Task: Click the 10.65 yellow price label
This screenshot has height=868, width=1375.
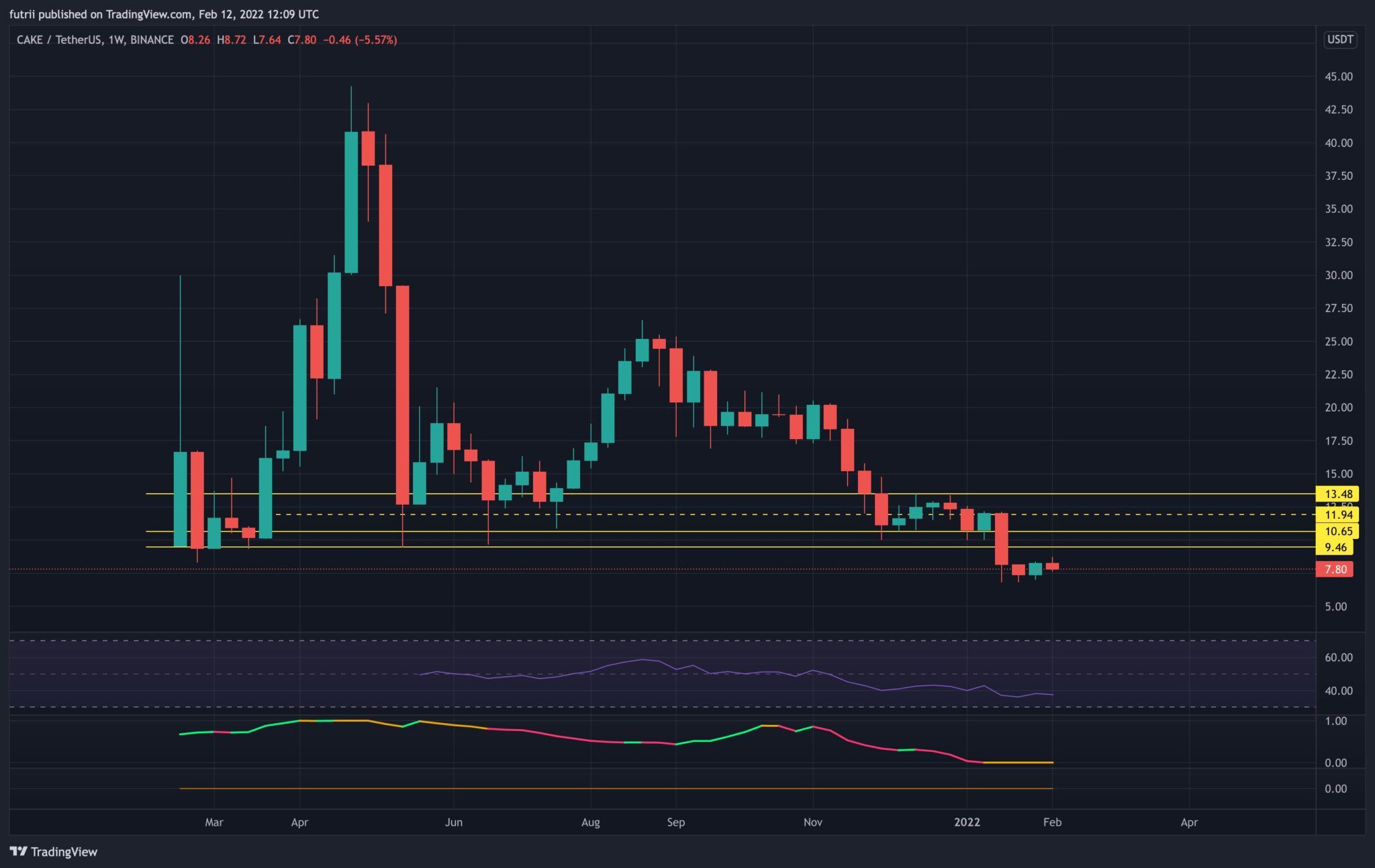Action: pyautogui.click(x=1337, y=531)
